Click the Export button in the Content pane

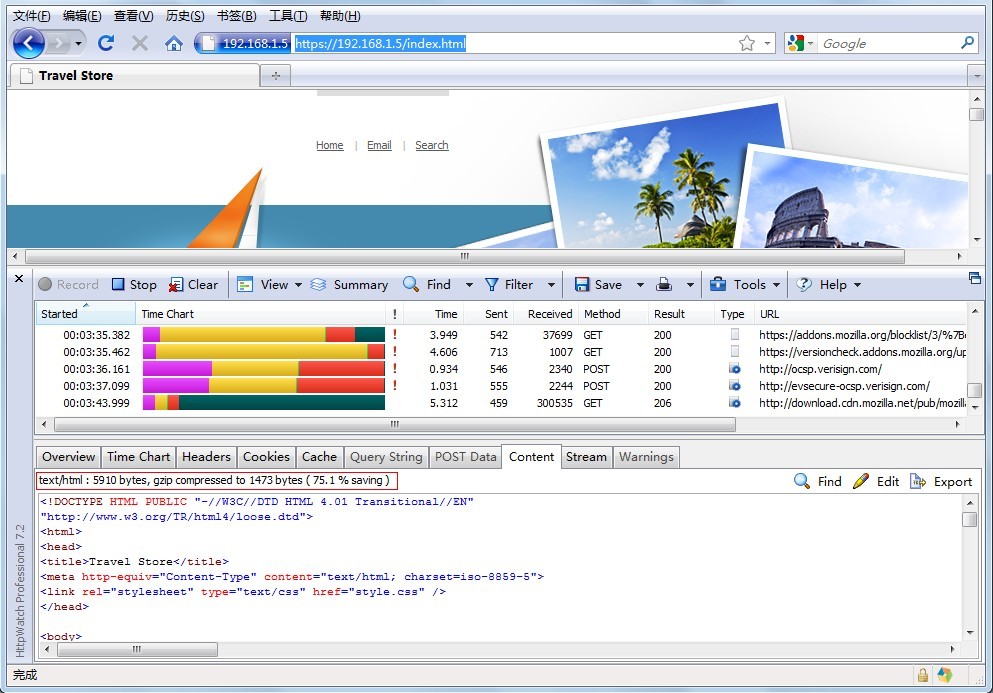coord(941,481)
